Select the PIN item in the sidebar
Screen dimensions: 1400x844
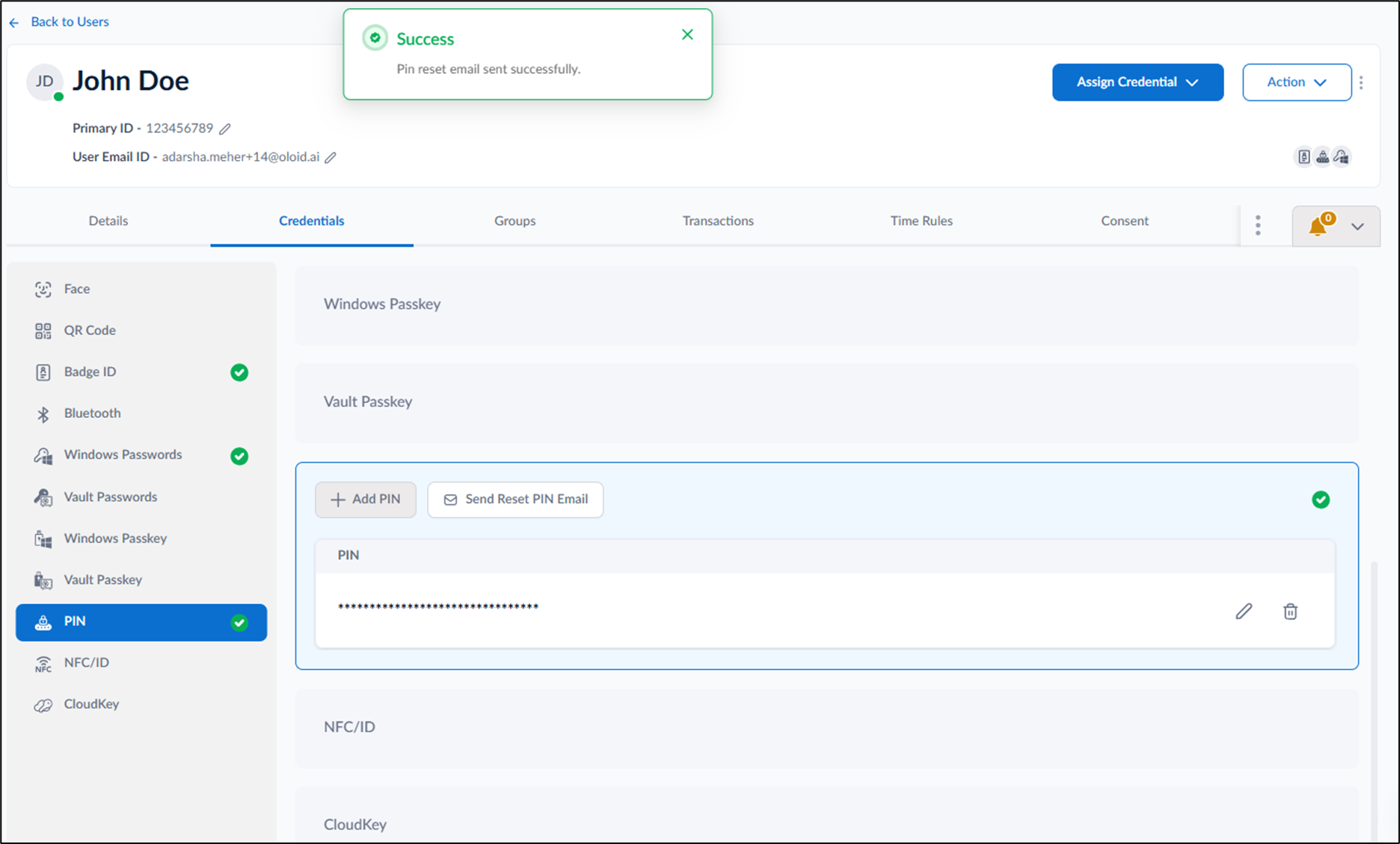point(141,622)
